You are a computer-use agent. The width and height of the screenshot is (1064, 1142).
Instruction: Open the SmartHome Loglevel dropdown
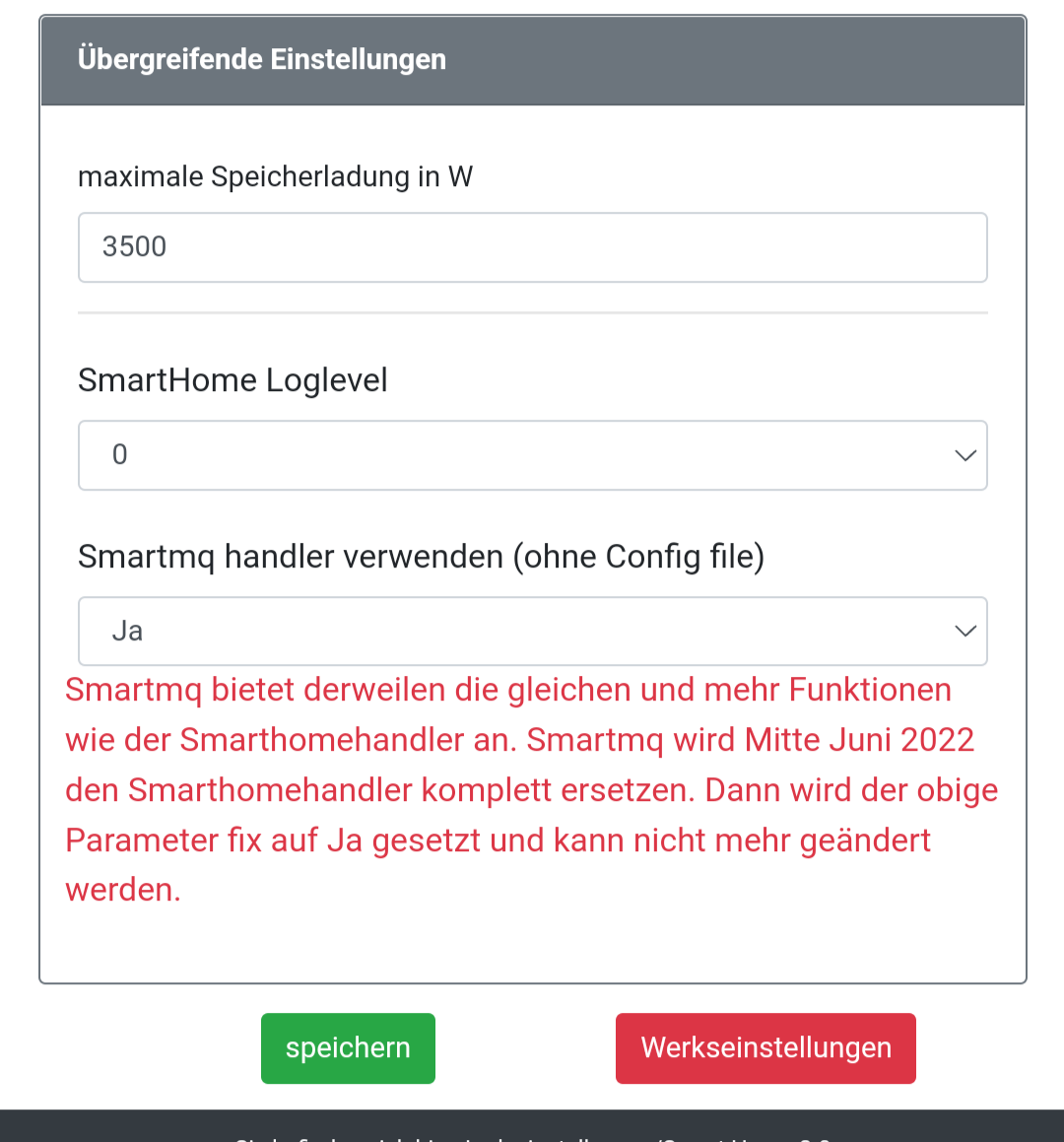532,455
